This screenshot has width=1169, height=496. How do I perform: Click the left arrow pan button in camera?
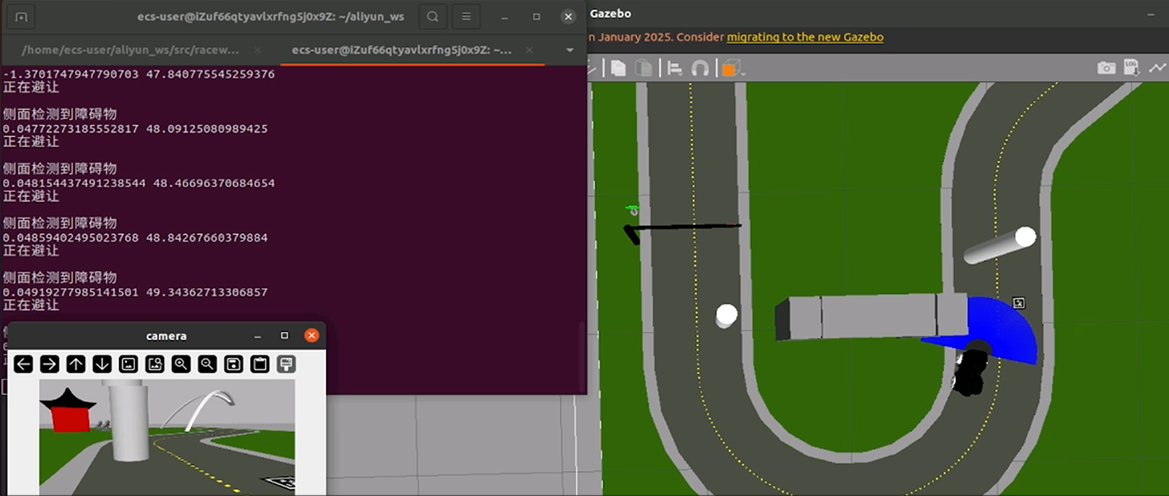[24, 364]
